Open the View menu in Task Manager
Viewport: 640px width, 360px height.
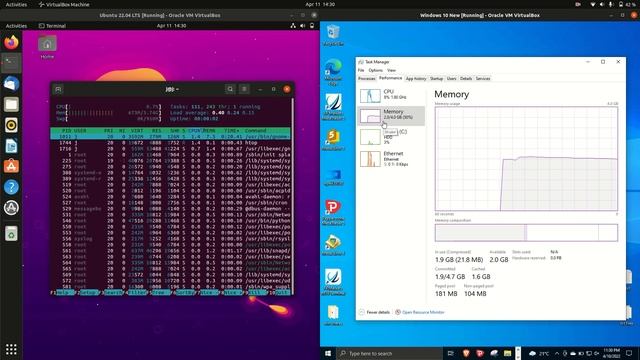click(391, 70)
